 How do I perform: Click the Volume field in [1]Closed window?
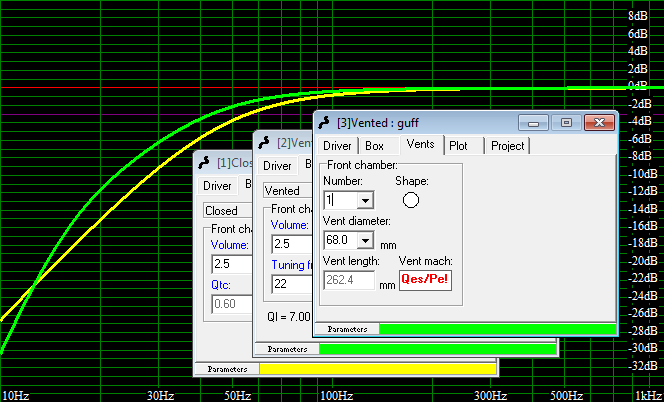click(x=232, y=264)
